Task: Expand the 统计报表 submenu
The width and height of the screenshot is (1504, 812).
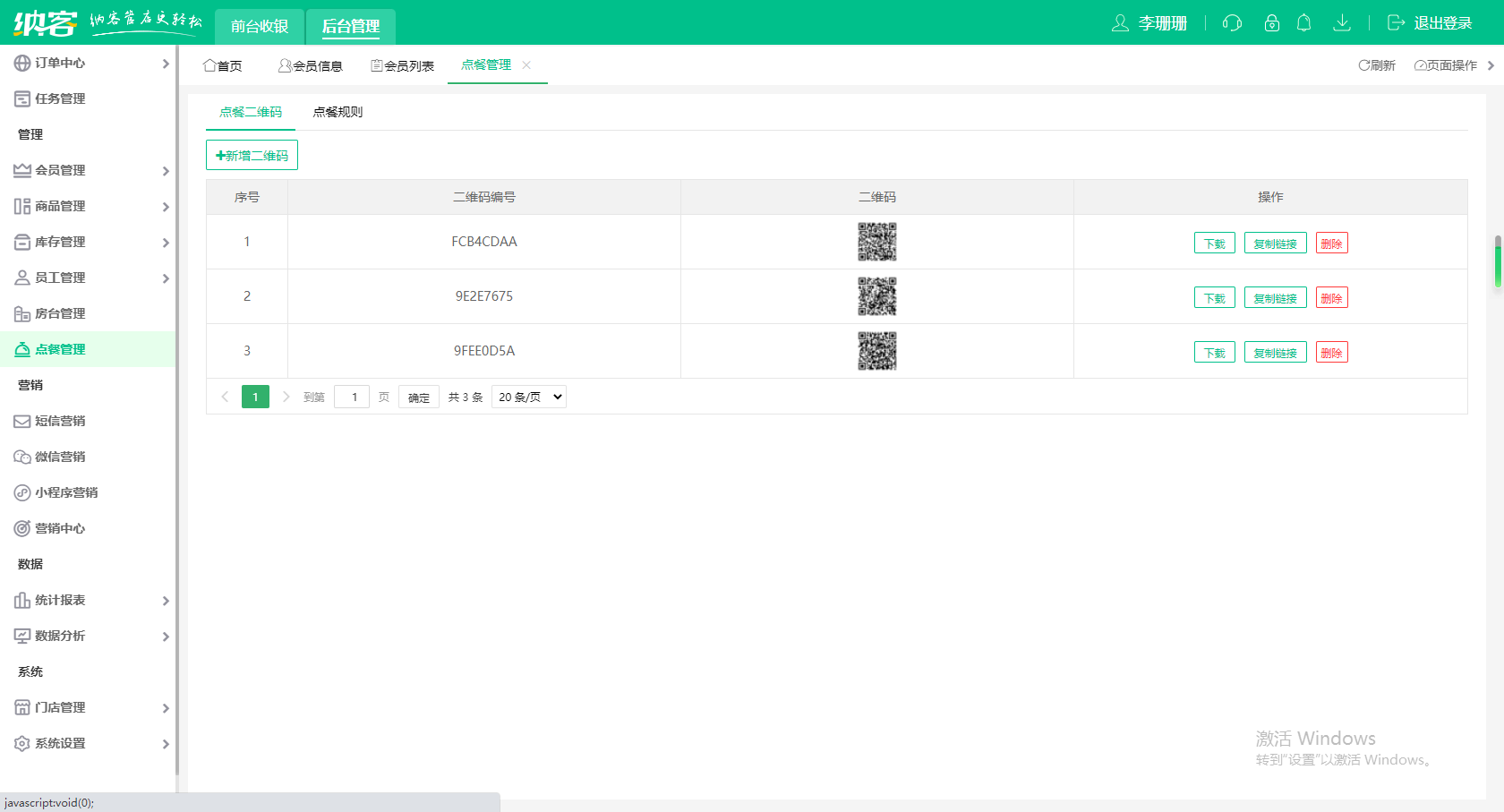Action: [x=166, y=601]
